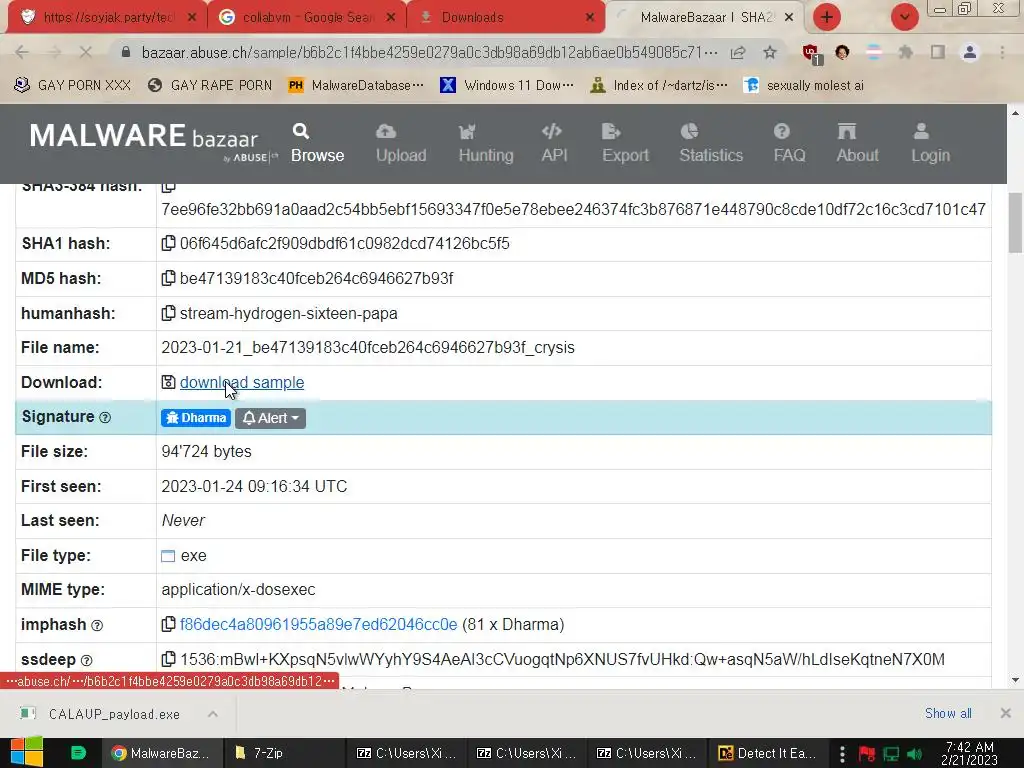Click the Dharma signature tag
The width and height of the screenshot is (1024, 768).
pos(196,418)
